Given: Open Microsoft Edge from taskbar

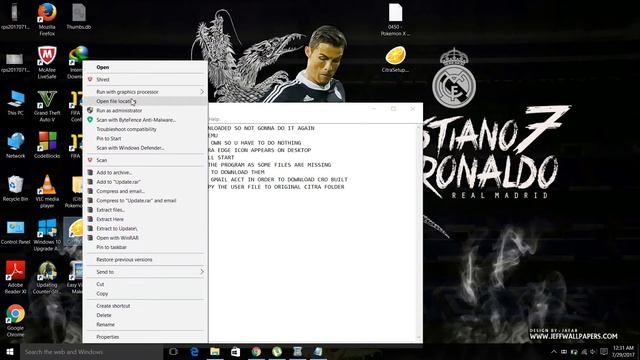Looking at the screenshot, I should [195, 351].
